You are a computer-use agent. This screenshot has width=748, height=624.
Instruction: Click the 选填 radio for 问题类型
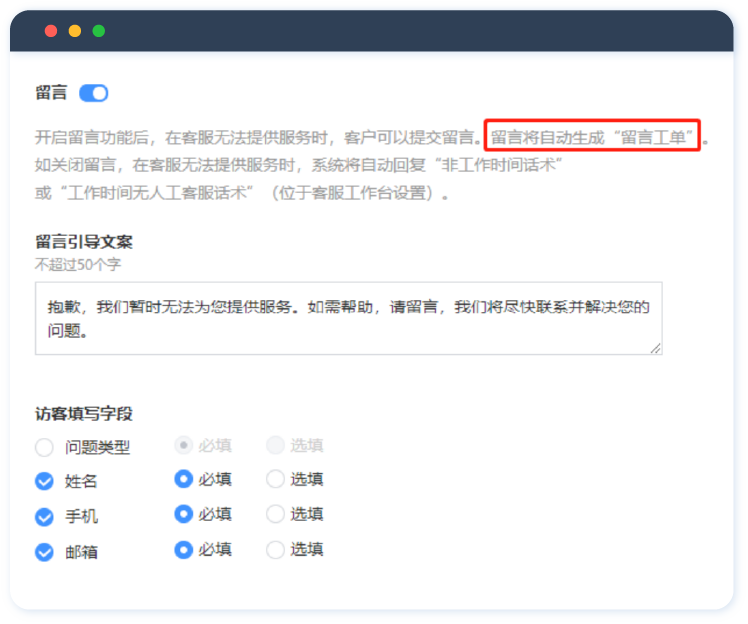tap(275, 445)
